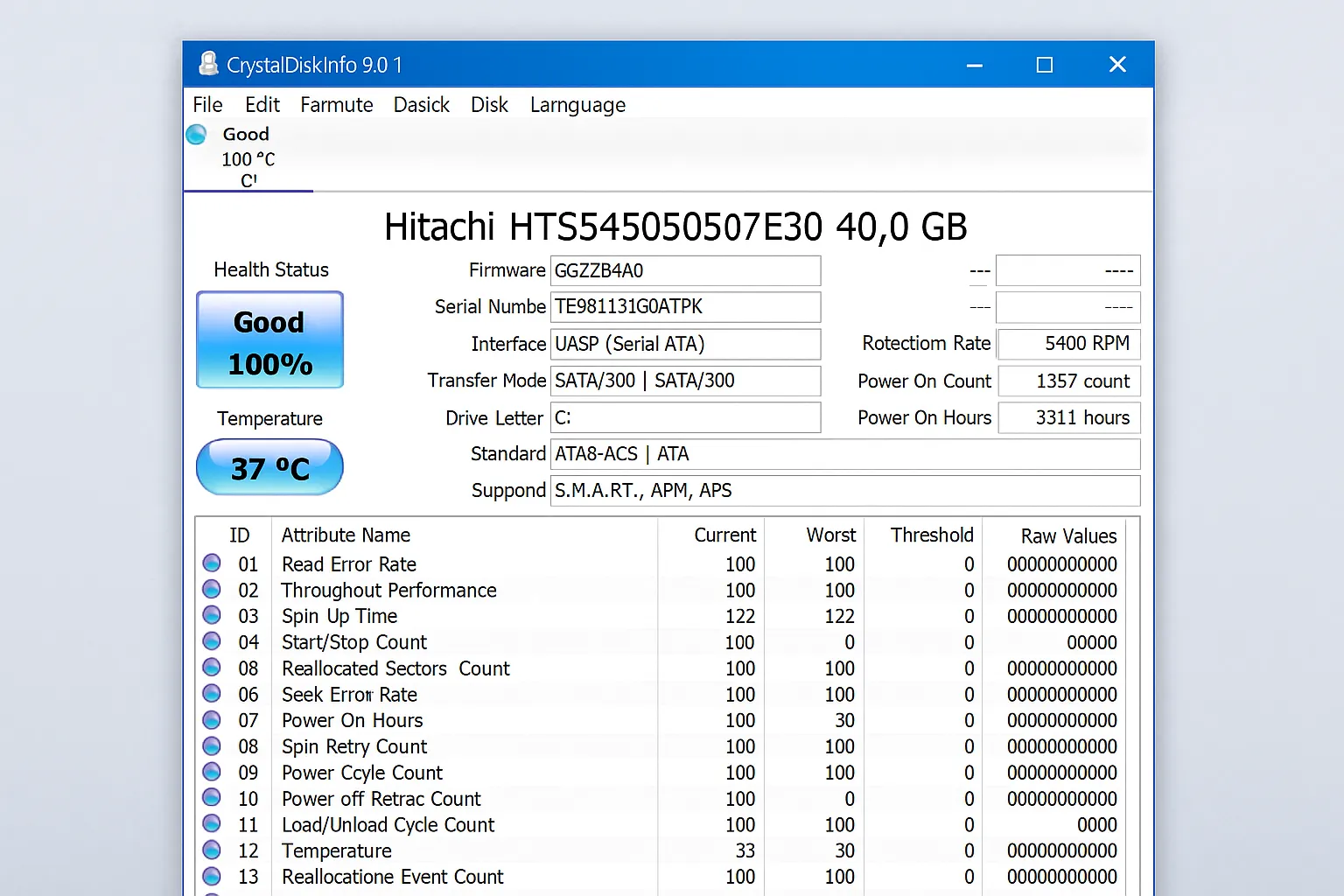1344x896 pixels.
Task: Click the status orb for Spin Up Time
Action: point(212,615)
